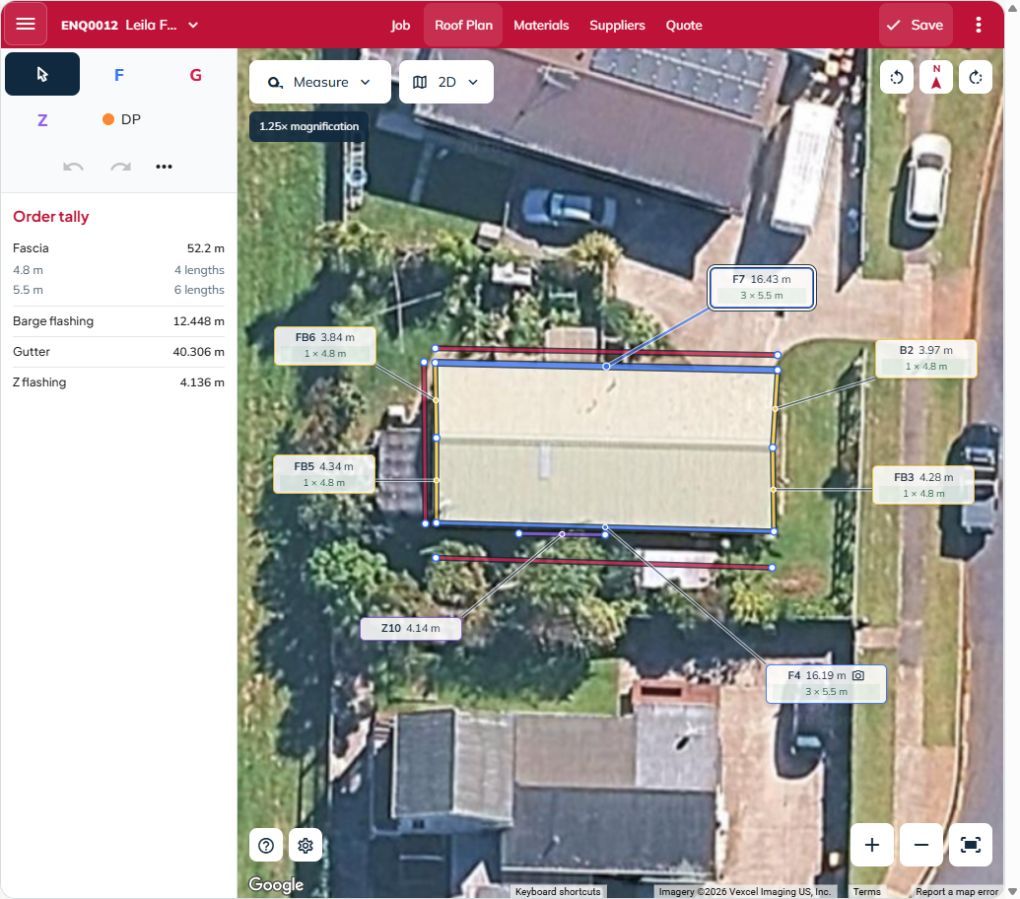Screen dimensions: 1020x899
Task: Save the roof plan
Action: coord(915,25)
